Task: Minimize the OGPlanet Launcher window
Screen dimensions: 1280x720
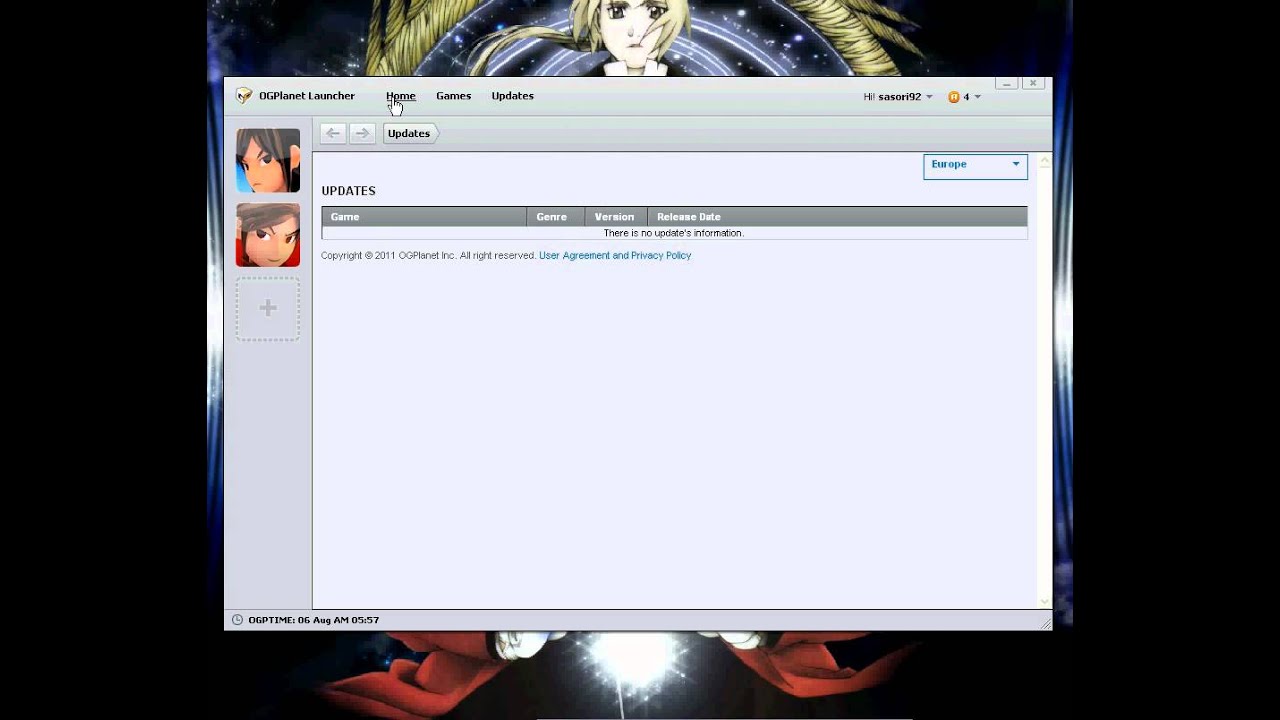Action: click(x=1007, y=84)
